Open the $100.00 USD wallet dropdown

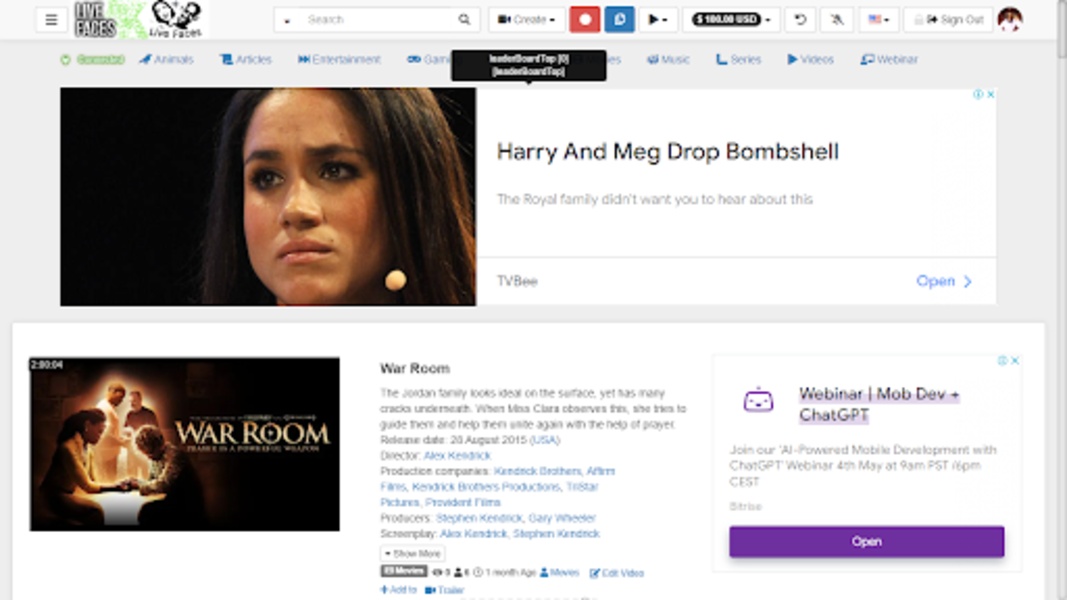[x=731, y=20]
